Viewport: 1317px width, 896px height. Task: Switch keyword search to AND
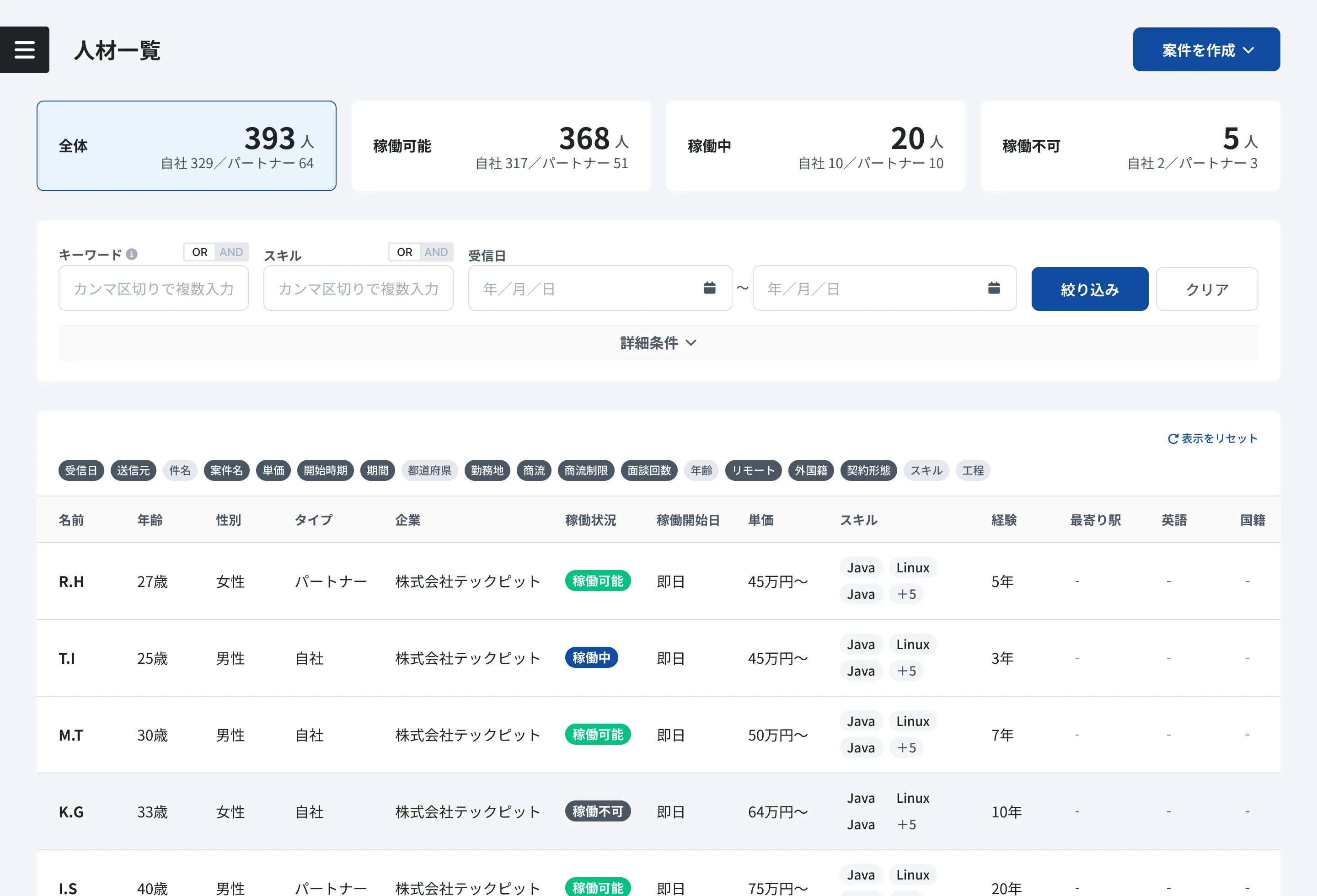click(231, 252)
